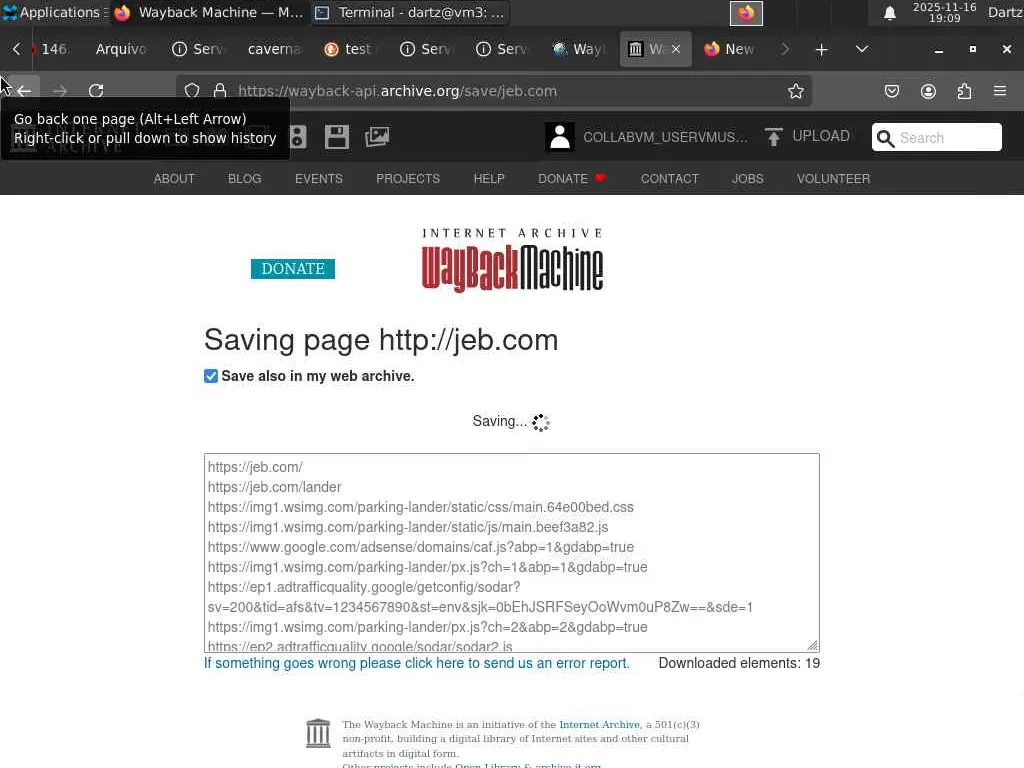Switch to the Way tab with globe icon
The image size is (1024, 768).
[x=581, y=49]
